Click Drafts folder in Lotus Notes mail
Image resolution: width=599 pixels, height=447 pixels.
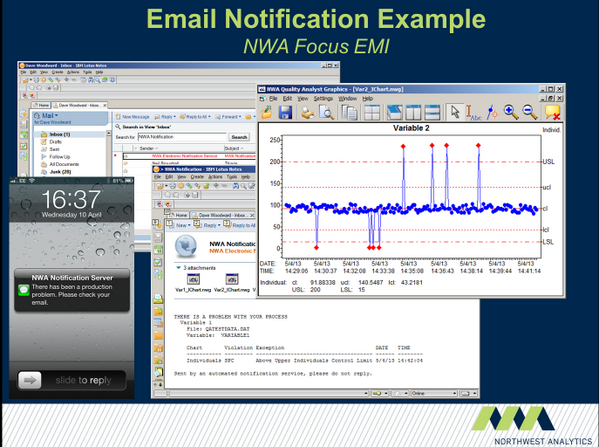(x=56, y=142)
